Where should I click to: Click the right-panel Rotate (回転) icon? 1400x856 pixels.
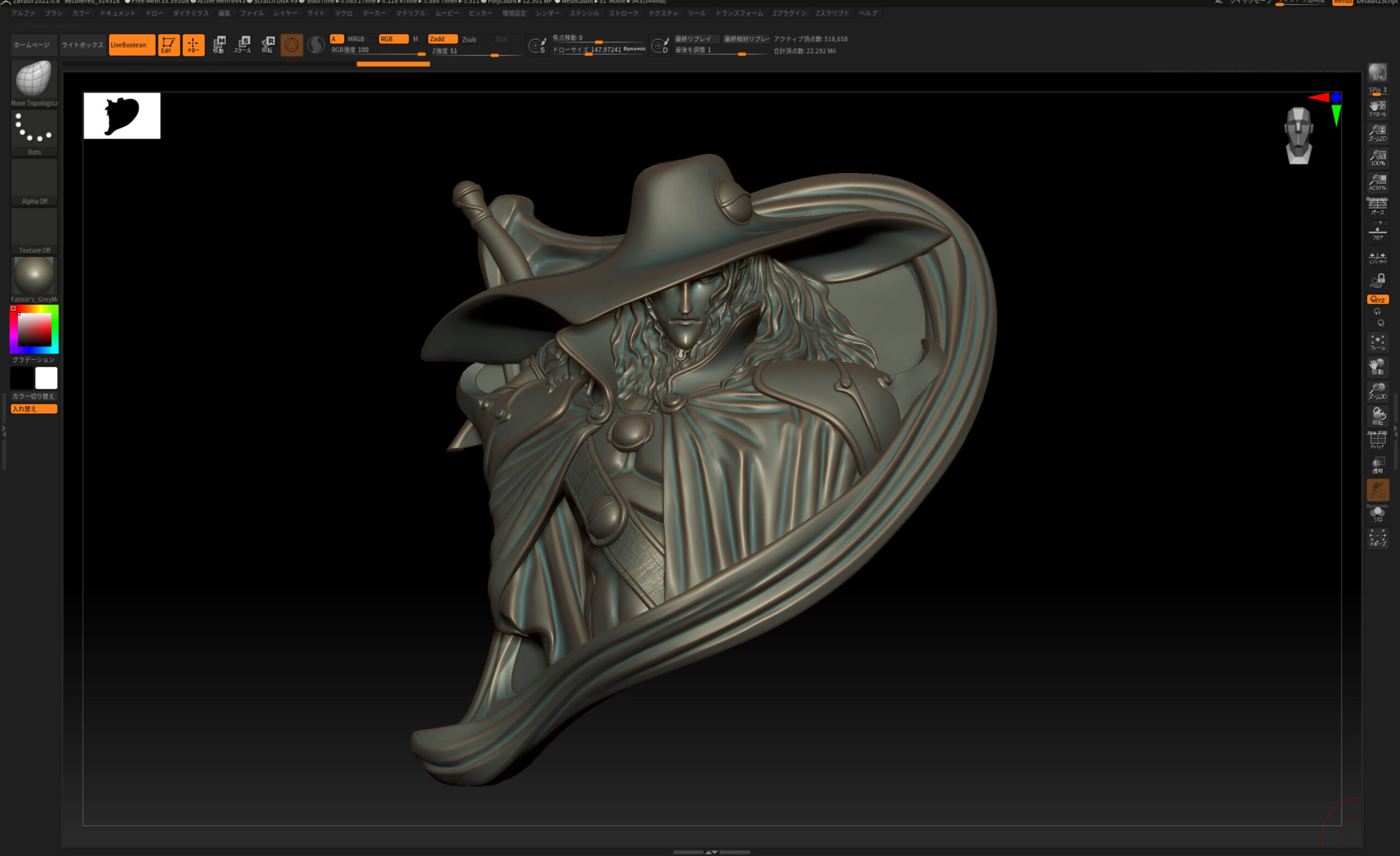1377,415
